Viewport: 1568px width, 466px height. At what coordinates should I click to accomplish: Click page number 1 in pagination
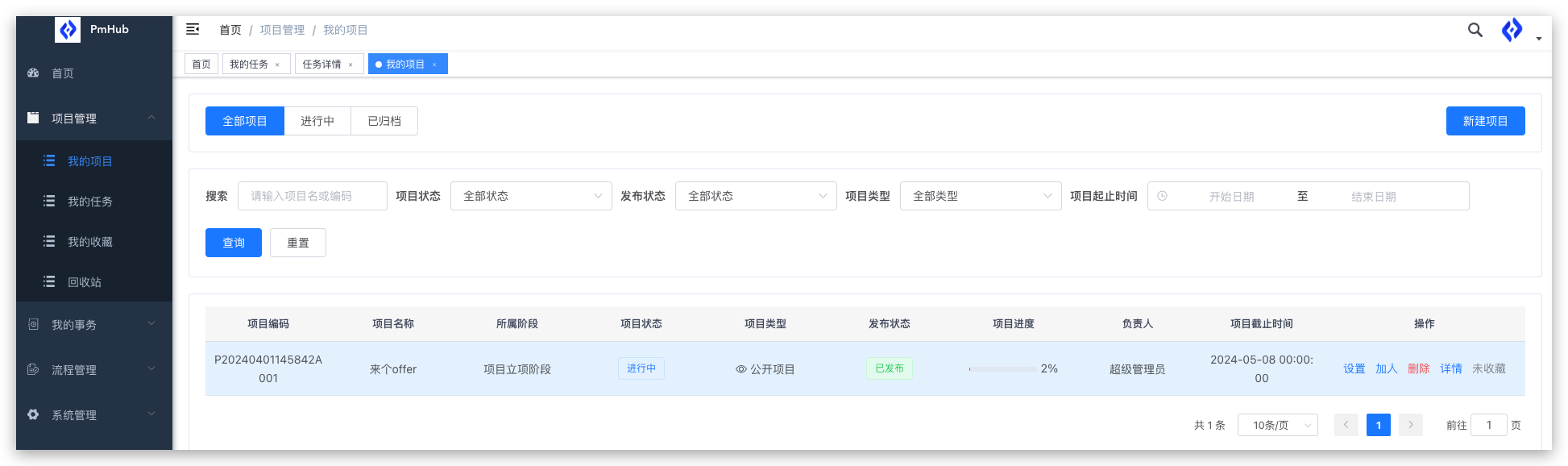(1378, 425)
